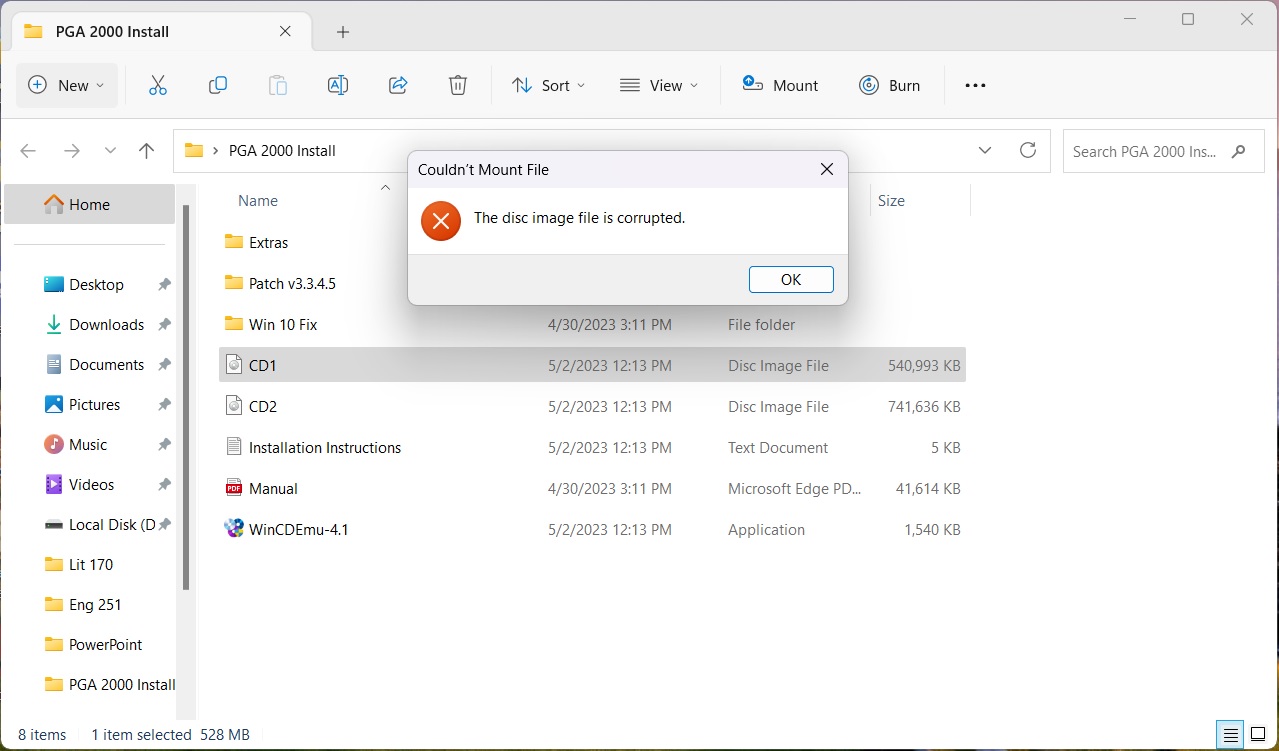Image resolution: width=1279 pixels, height=751 pixels.
Task: Select the Installation Instructions text document
Action: coord(592,447)
